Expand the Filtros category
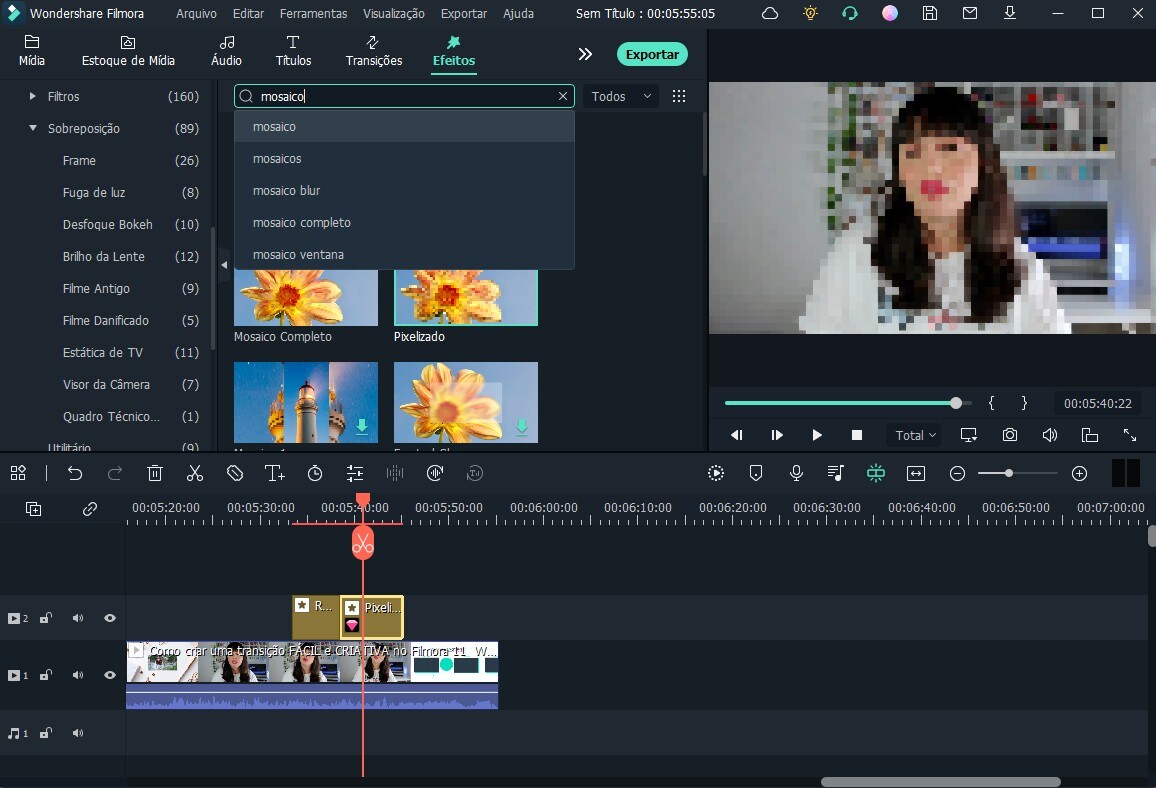The image size is (1156, 788). pyautogui.click(x=33, y=97)
